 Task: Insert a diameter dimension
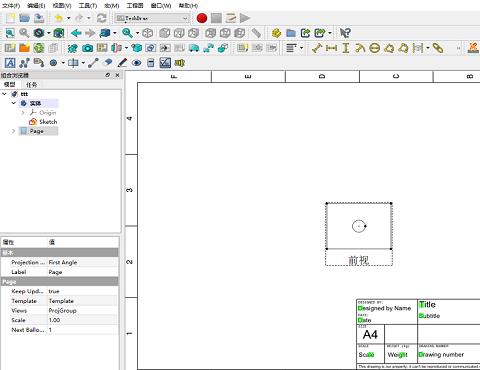point(375,48)
